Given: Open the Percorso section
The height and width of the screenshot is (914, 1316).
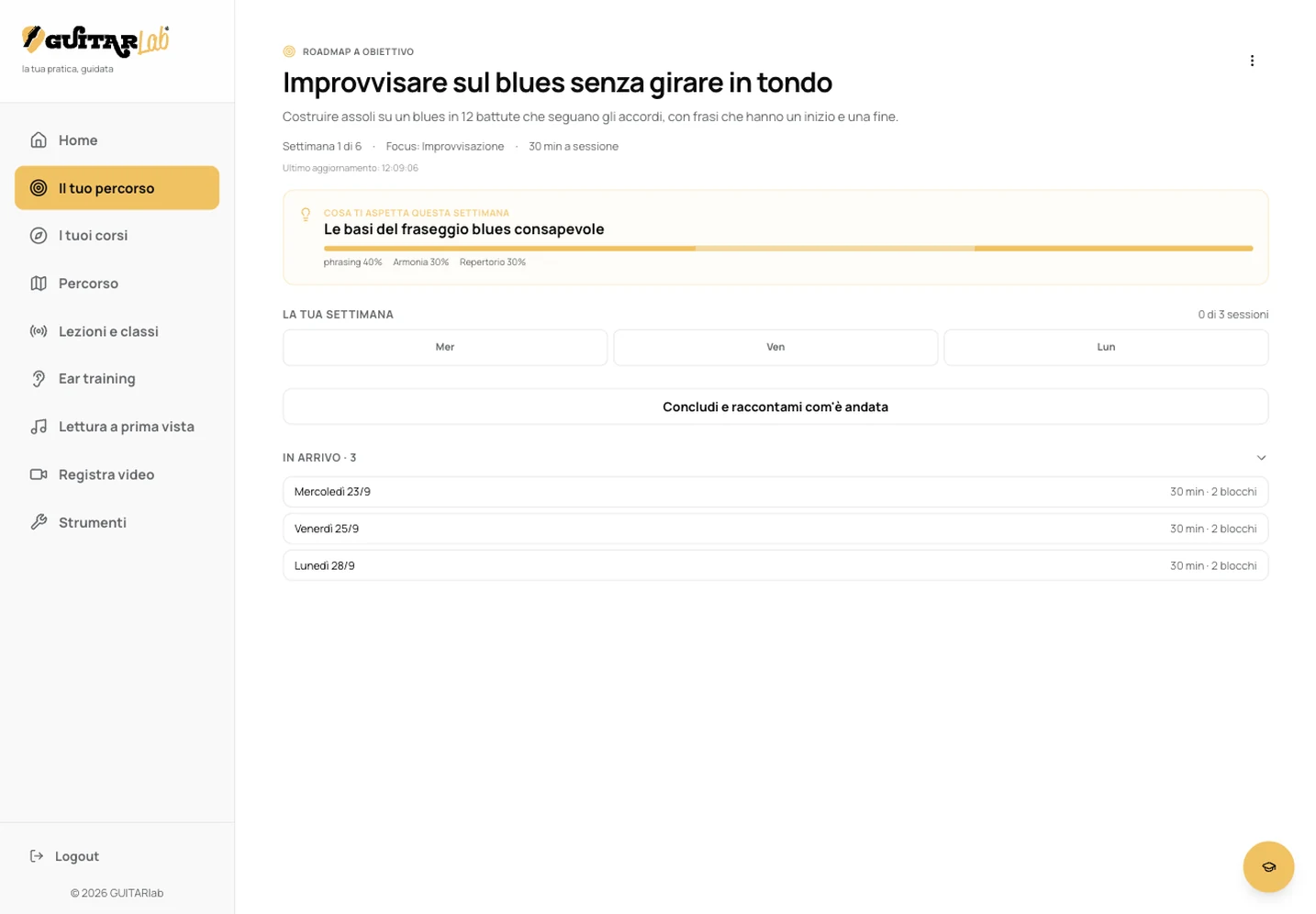Looking at the screenshot, I should click(x=117, y=284).
